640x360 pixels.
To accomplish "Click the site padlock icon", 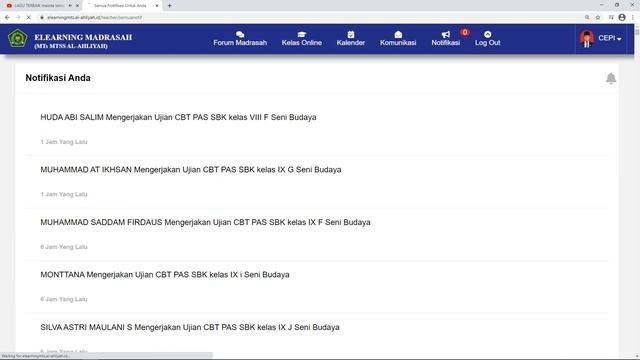I will click(42, 18).
